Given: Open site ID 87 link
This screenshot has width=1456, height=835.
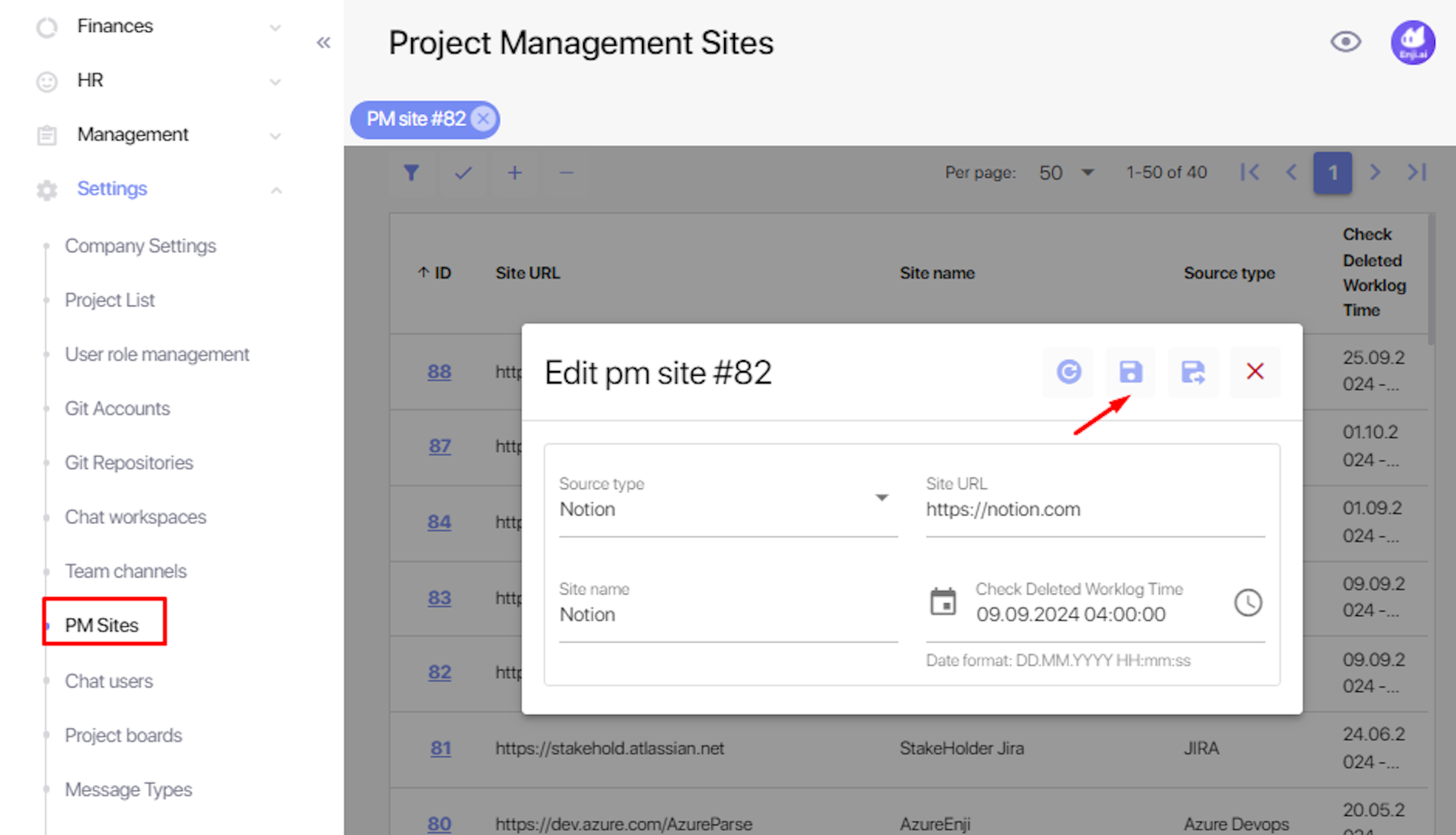Looking at the screenshot, I should (x=439, y=446).
